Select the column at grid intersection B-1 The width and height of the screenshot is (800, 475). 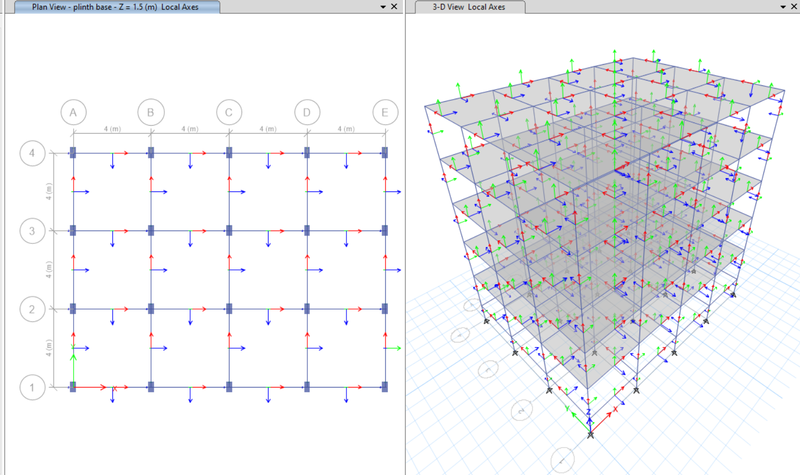coord(151,387)
